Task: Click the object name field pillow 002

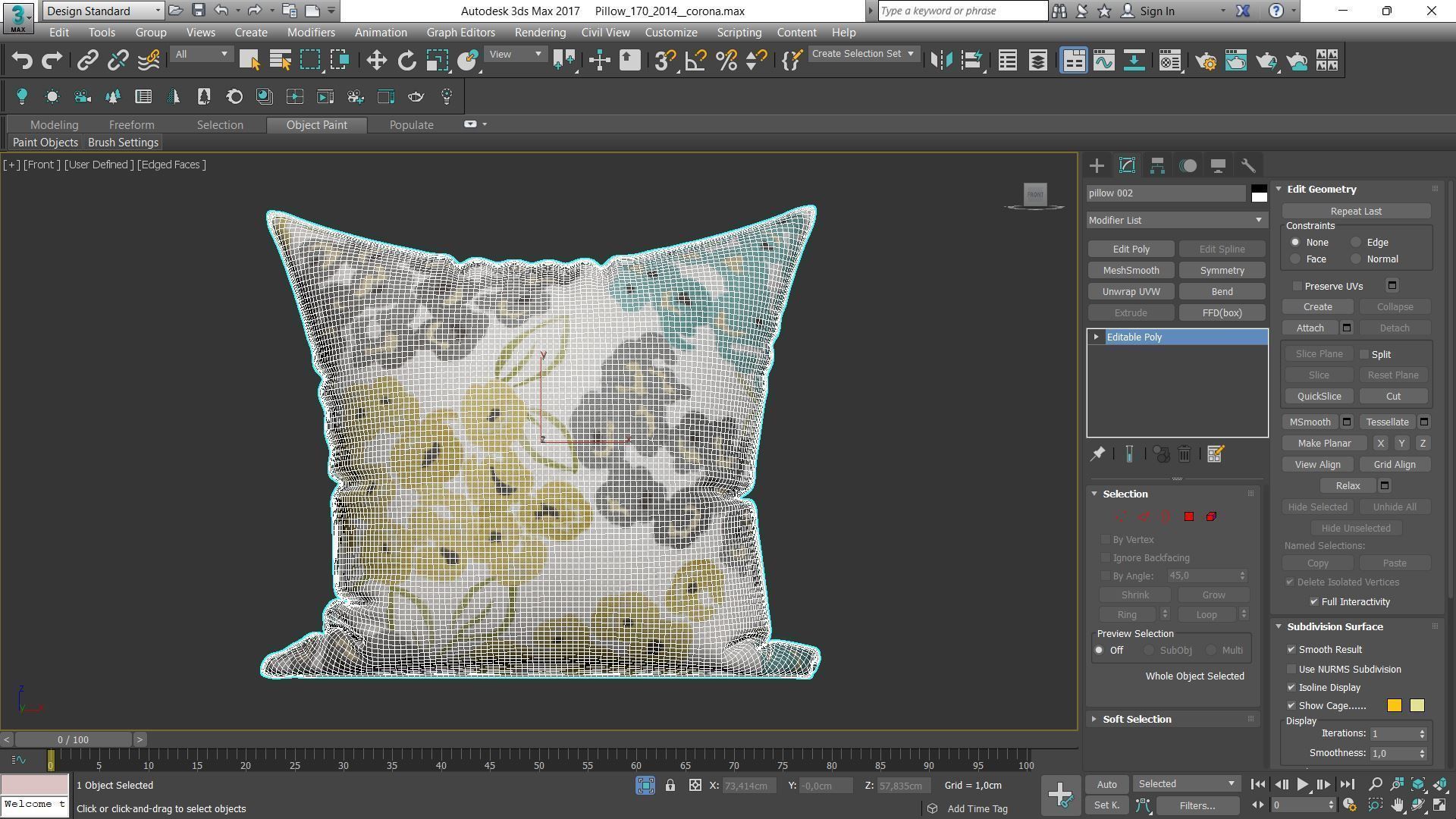Action: (x=1166, y=193)
